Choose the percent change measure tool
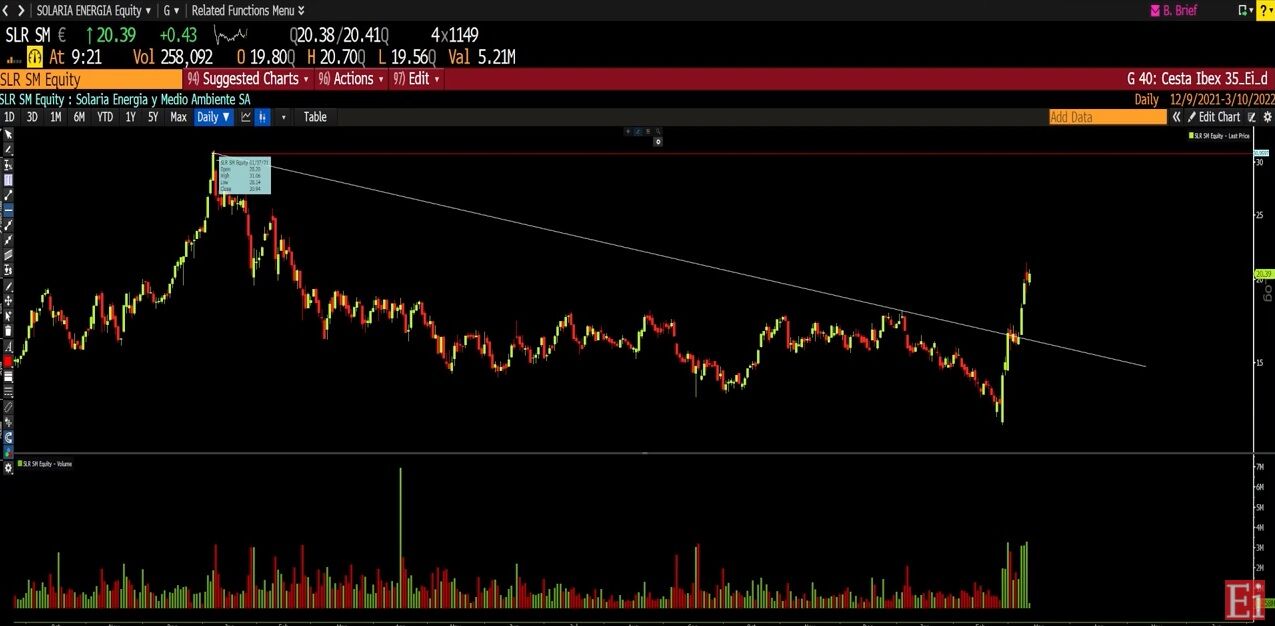The height and width of the screenshot is (626, 1275). (x=8, y=164)
